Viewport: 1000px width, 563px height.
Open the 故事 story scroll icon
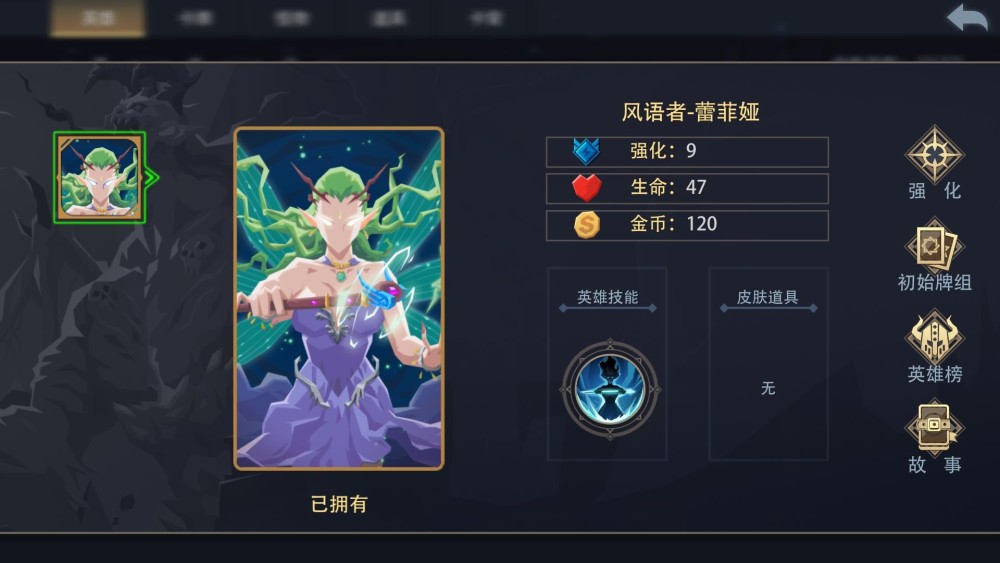(934, 428)
